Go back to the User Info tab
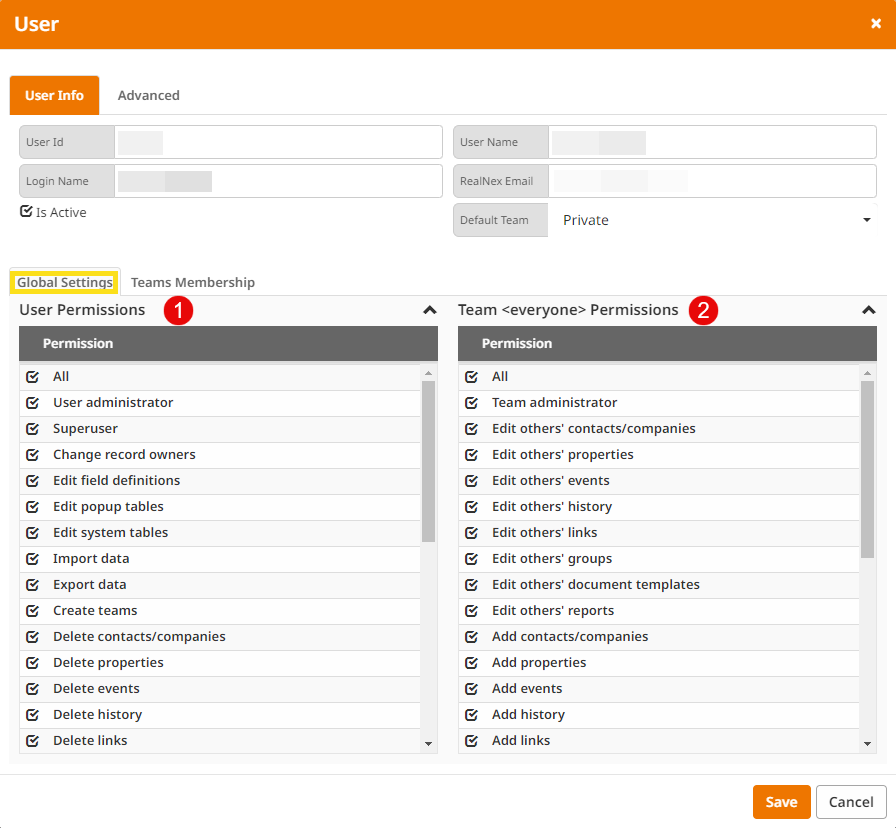Viewport: 896px width, 828px height. [54, 95]
